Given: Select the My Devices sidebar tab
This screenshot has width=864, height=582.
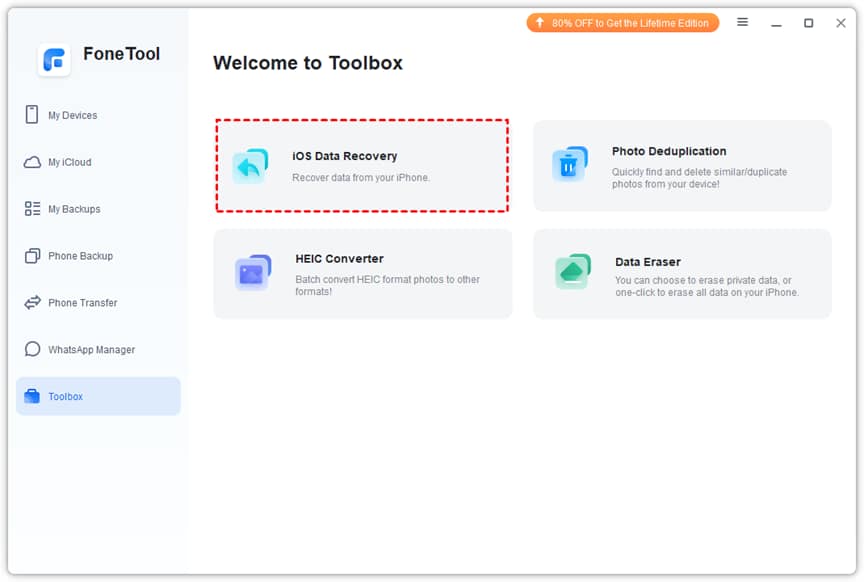Looking at the screenshot, I should click(x=73, y=115).
